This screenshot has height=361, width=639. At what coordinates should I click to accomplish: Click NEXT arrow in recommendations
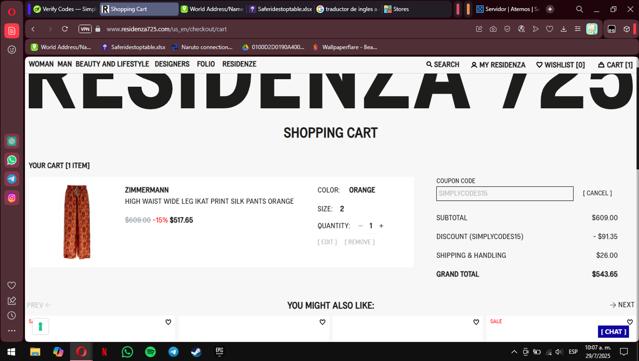coord(622,305)
